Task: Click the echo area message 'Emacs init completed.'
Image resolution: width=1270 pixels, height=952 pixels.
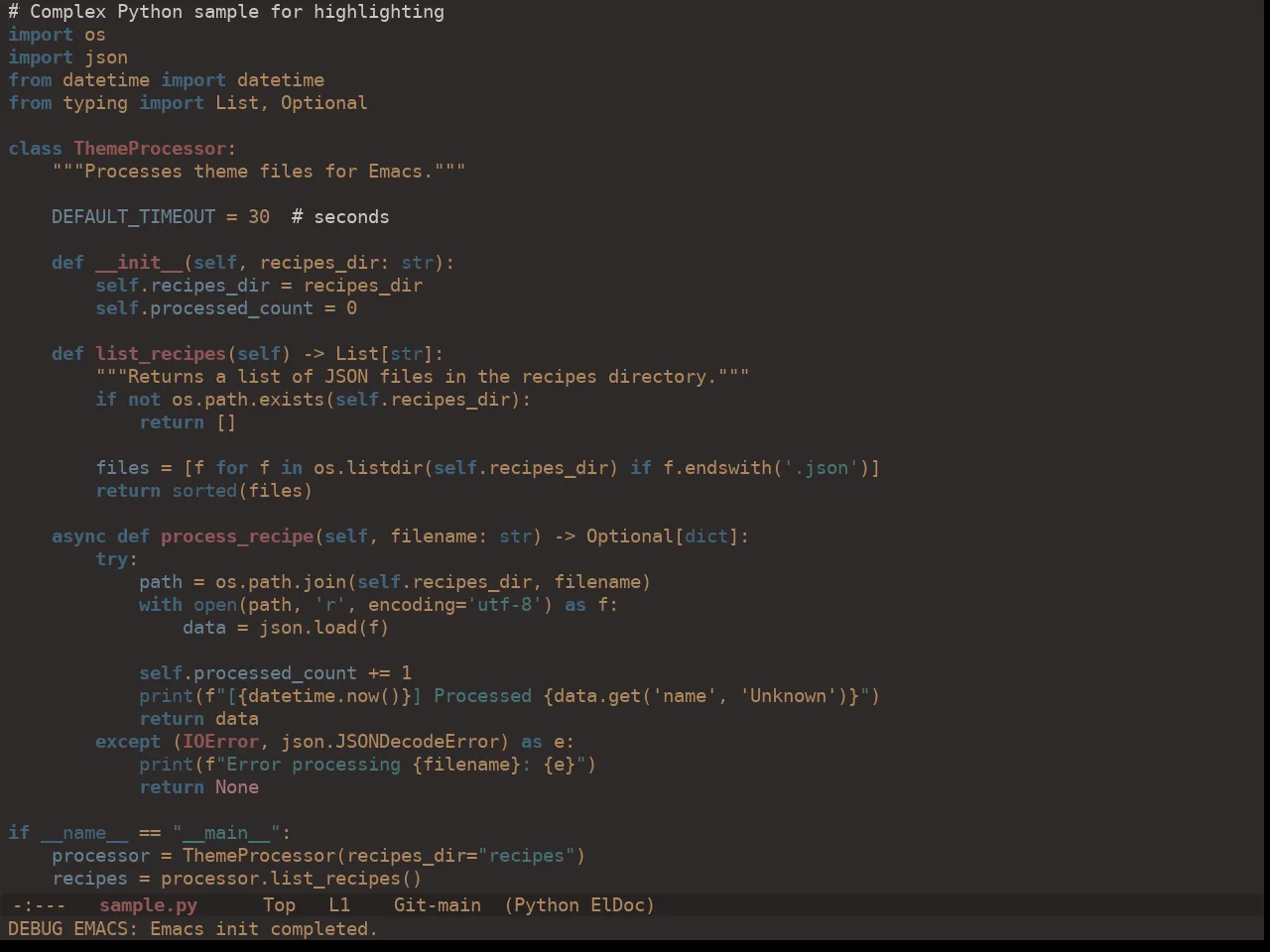Action: tap(264, 928)
